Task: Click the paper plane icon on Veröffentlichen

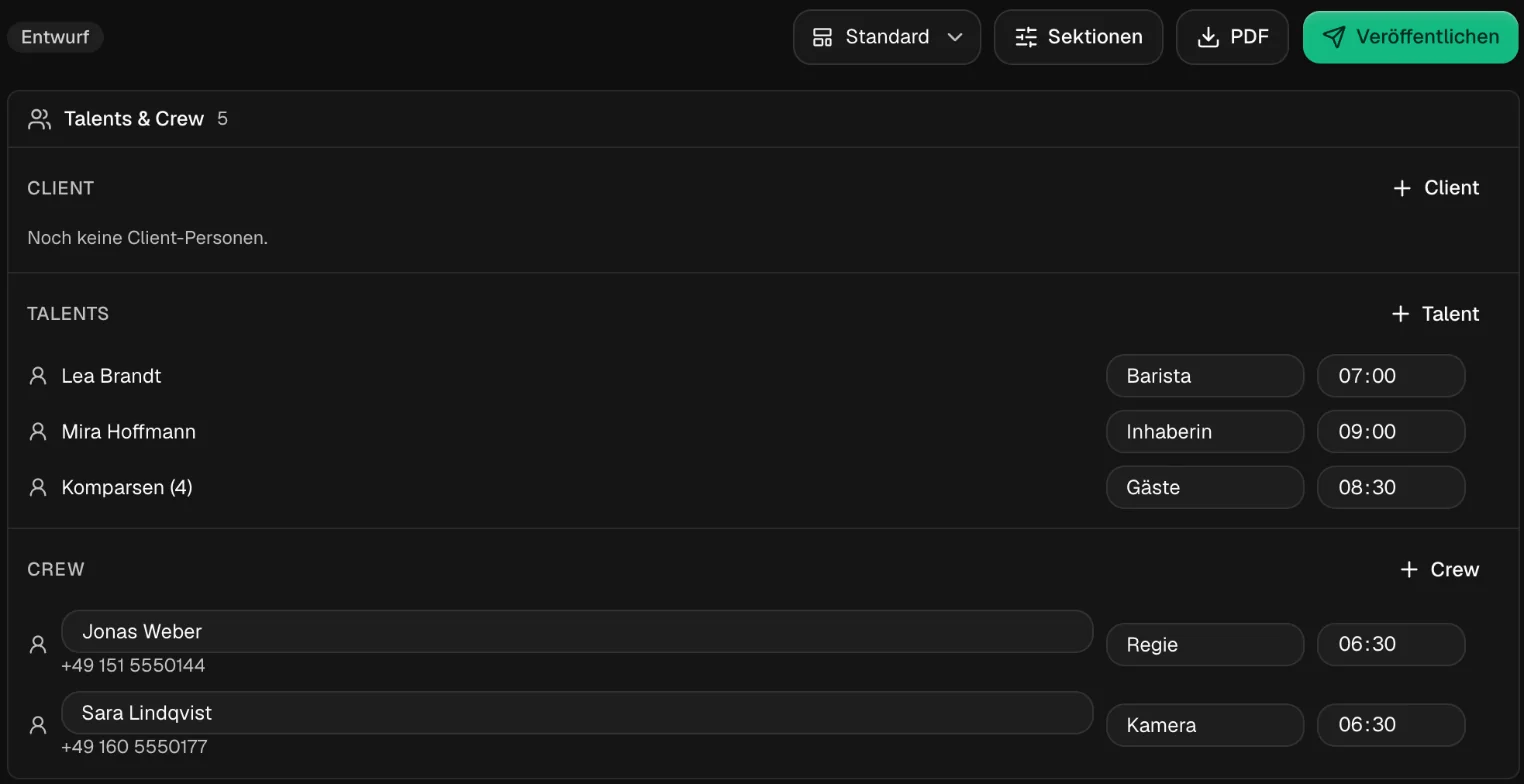Action: pyautogui.click(x=1334, y=37)
